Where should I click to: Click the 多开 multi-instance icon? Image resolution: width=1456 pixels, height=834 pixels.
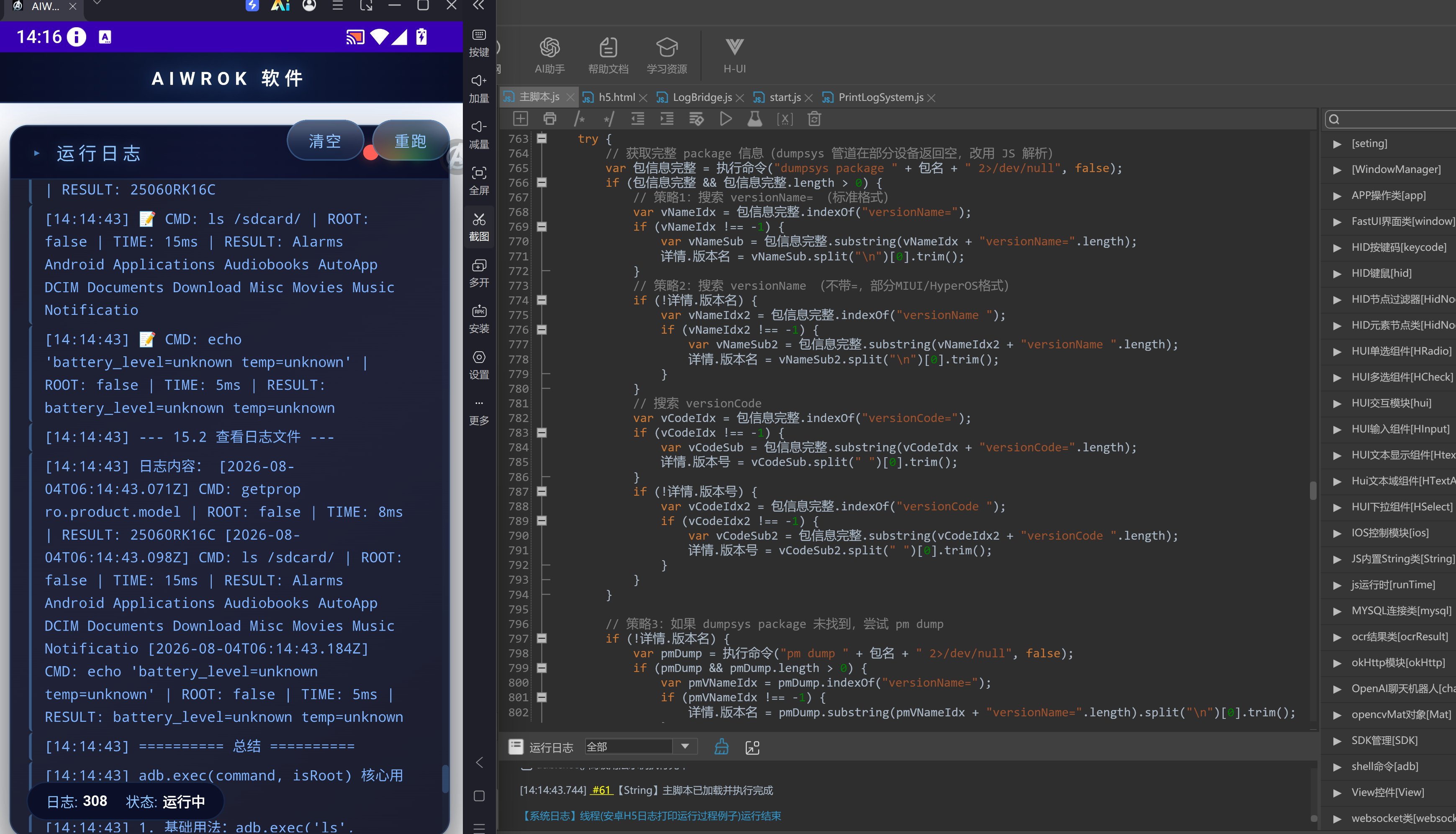click(479, 273)
